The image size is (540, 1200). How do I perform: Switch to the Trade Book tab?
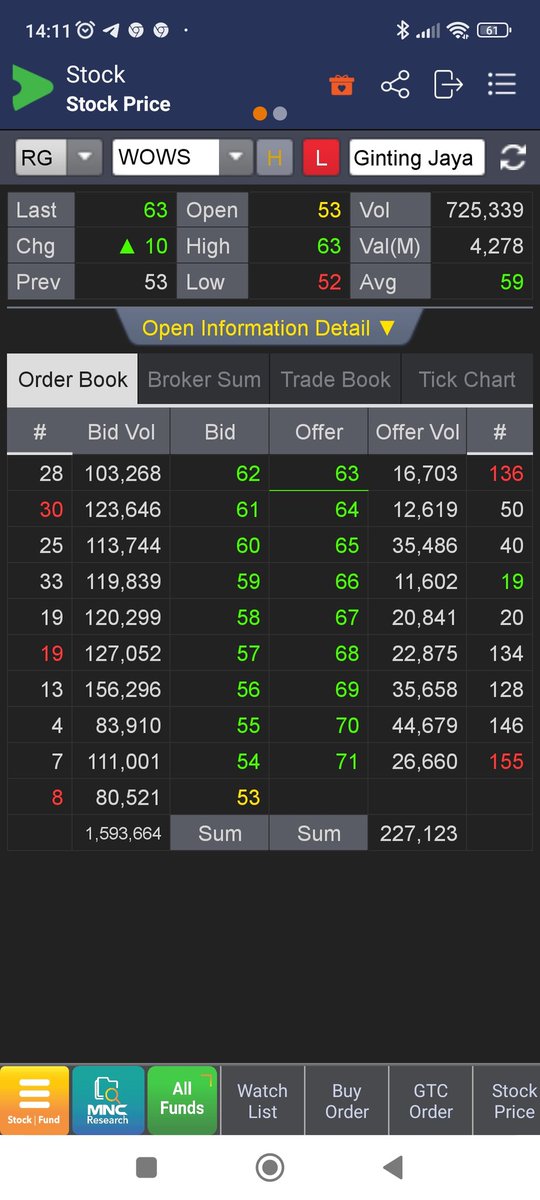point(336,379)
